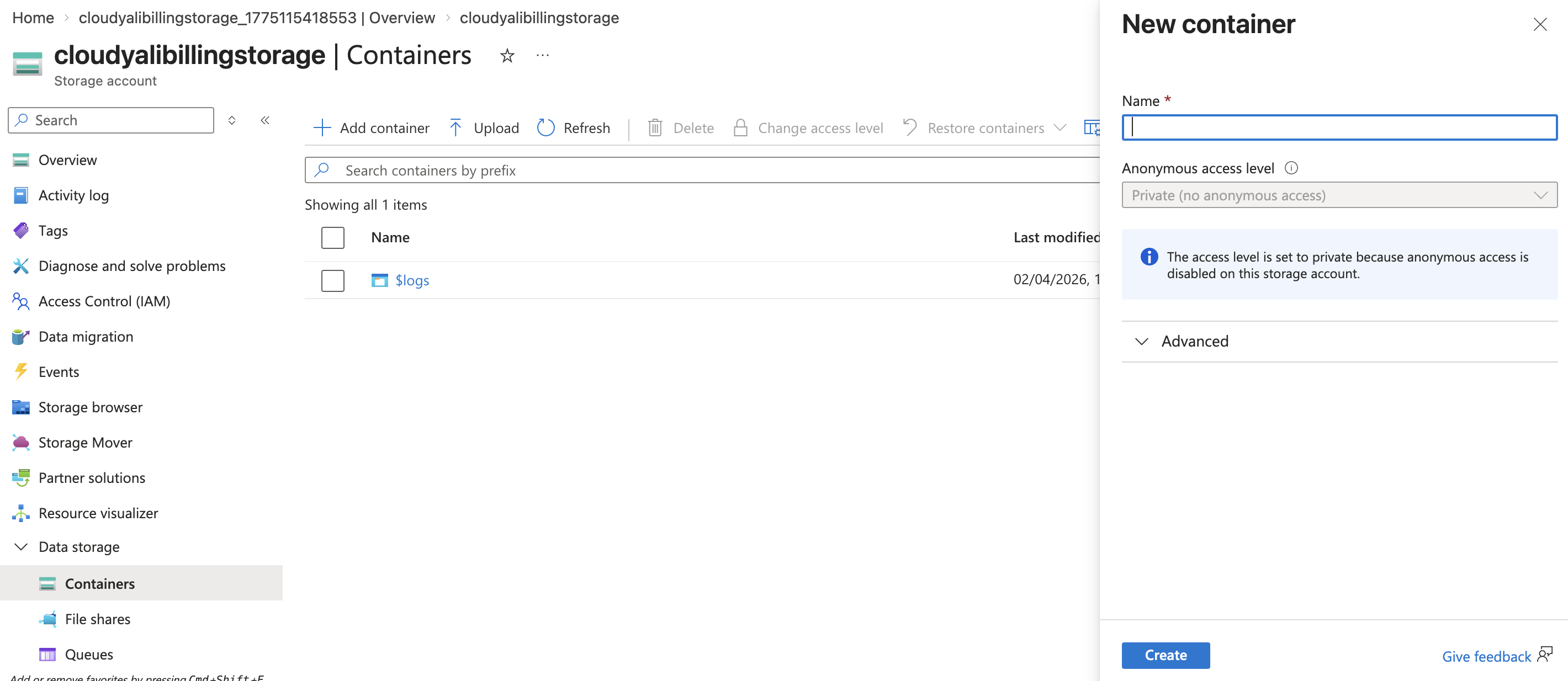Check the checkbox next to $logs
Screen dimensions: 1568x681
332,280
